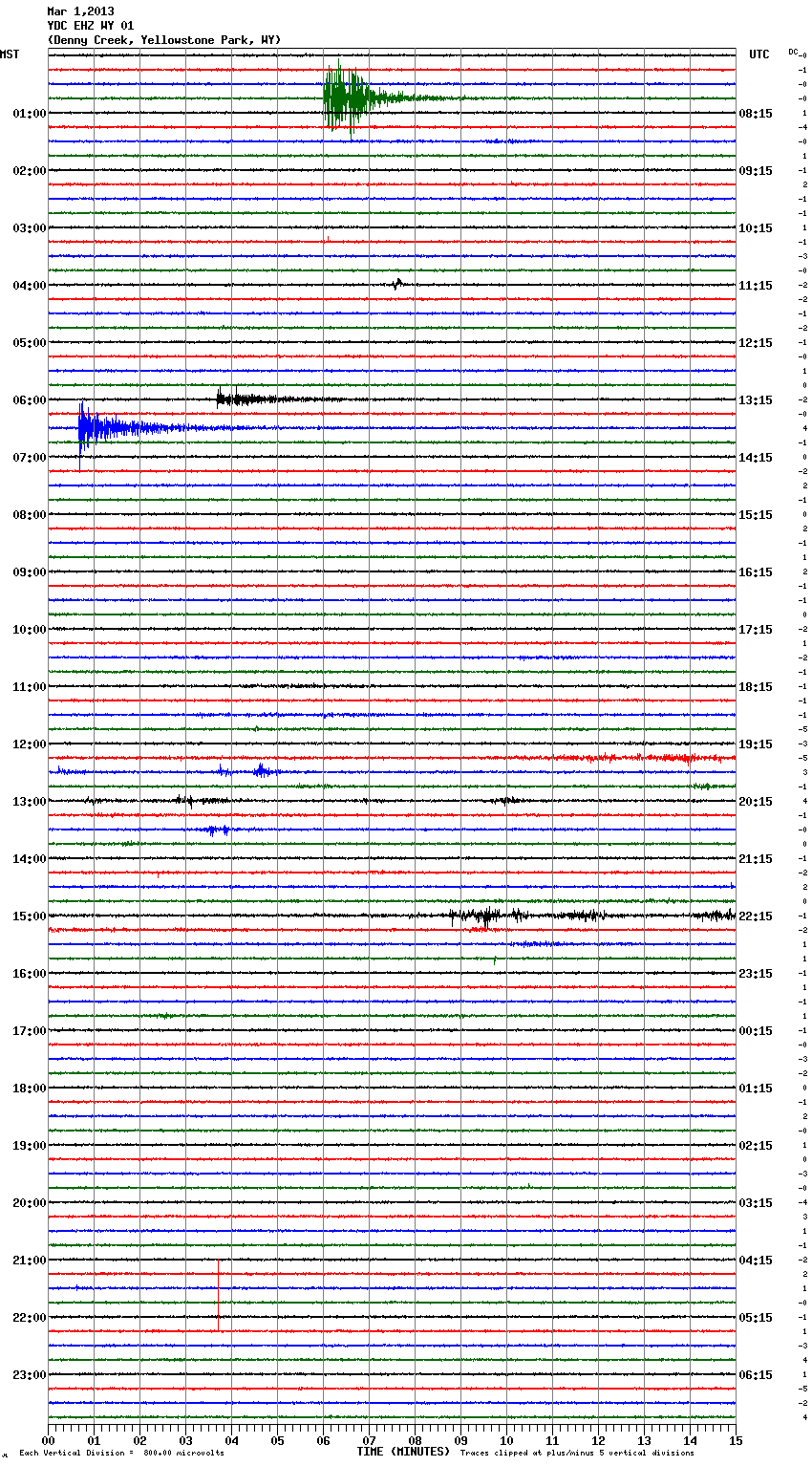Click minute '15' on the bottom axis

pyautogui.click(x=736, y=1440)
